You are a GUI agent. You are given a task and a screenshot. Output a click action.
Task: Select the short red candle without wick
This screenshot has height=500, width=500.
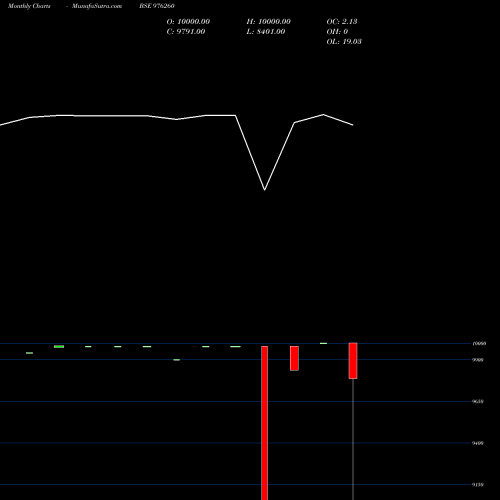coord(294,358)
